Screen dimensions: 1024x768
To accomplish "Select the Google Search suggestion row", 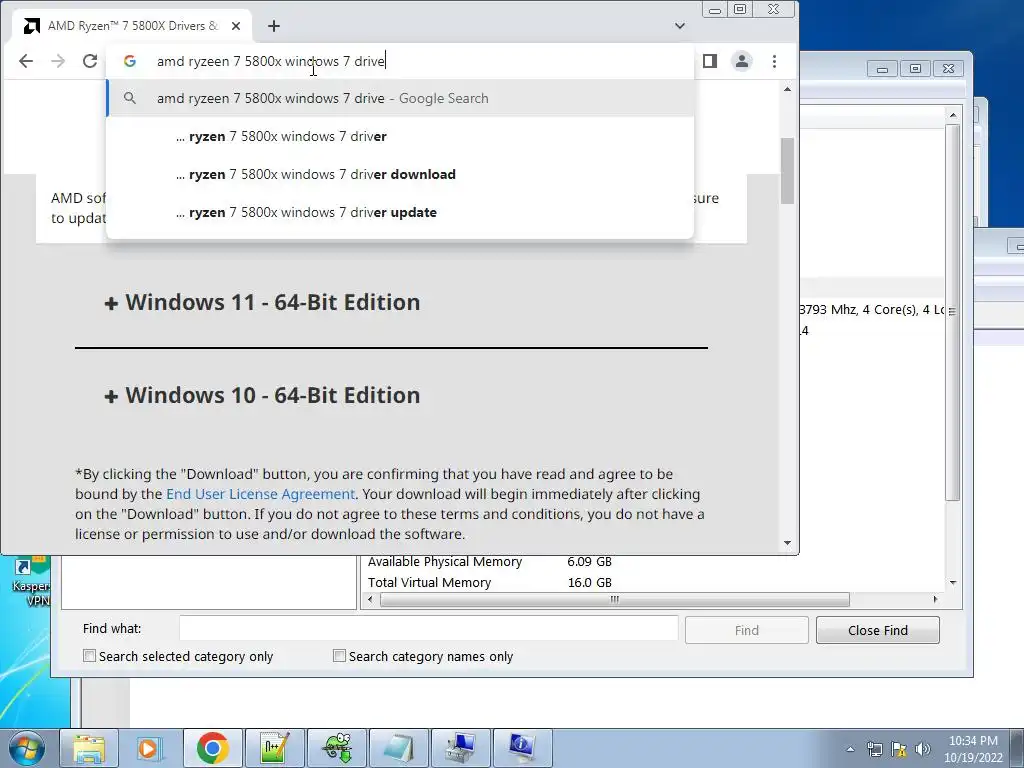I will pos(400,99).
